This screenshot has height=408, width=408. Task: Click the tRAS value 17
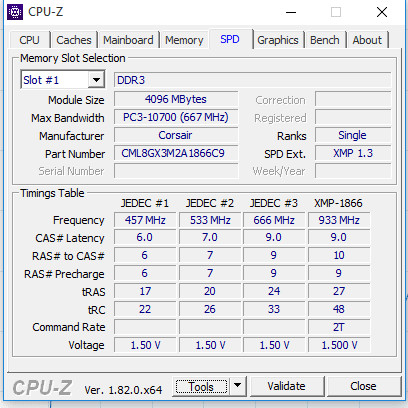tap(145, 291)
